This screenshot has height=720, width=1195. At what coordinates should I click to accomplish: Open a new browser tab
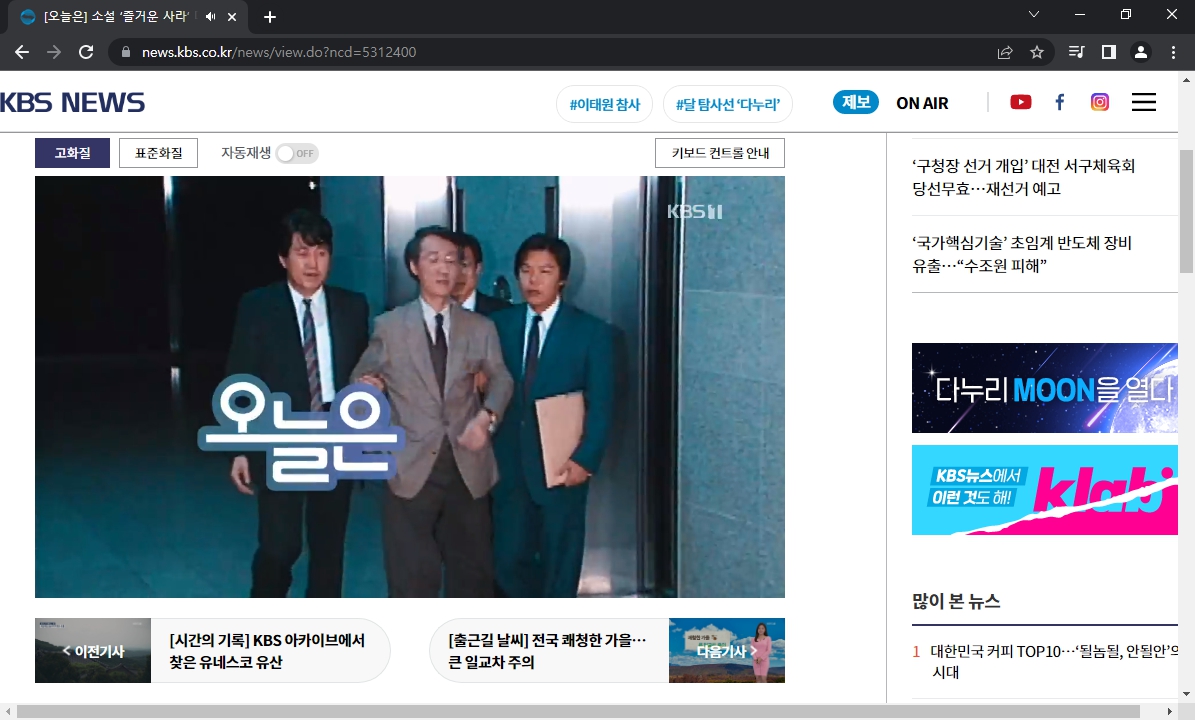(270, 17)
